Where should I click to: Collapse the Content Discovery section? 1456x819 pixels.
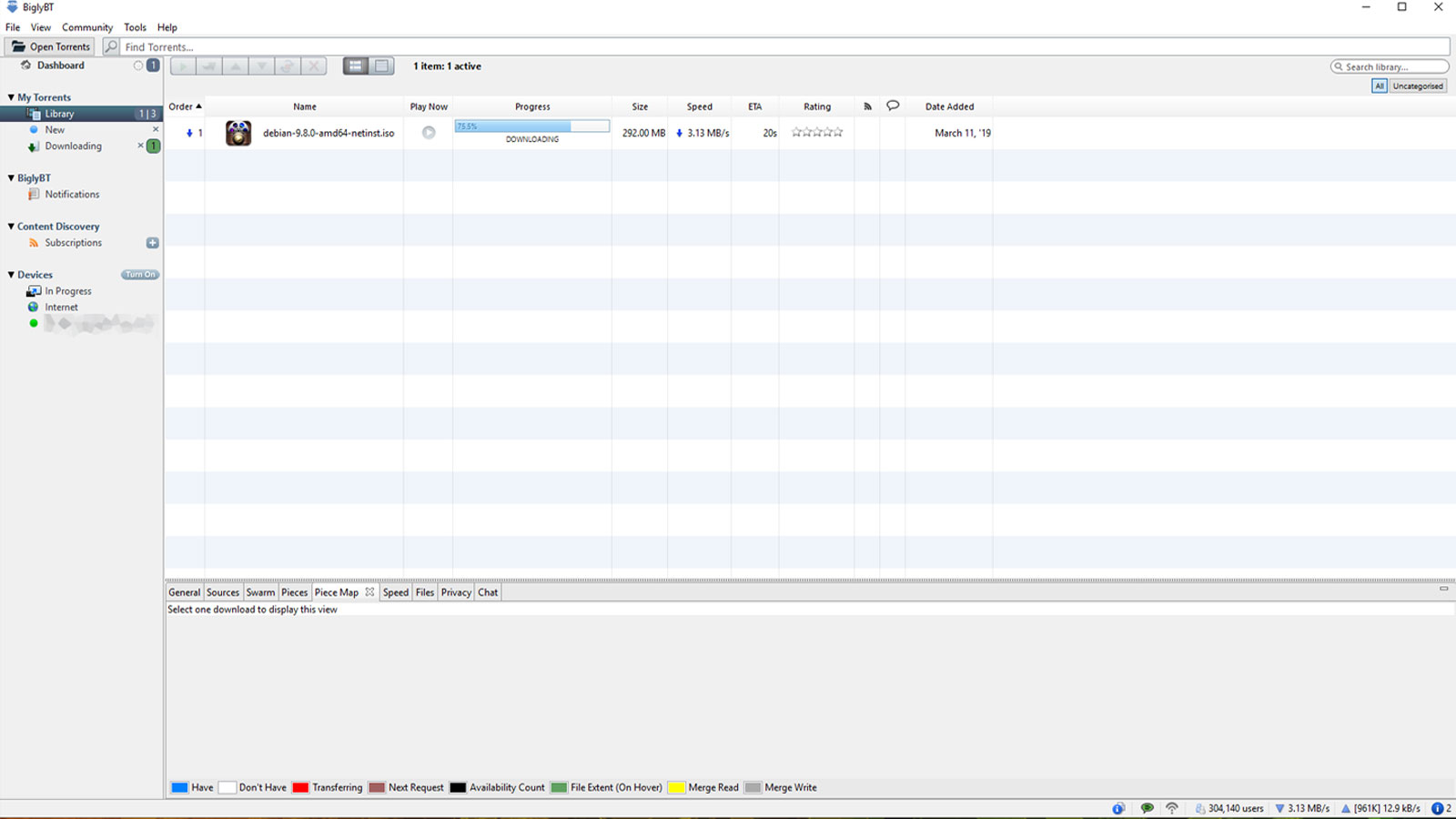(11, 227)
